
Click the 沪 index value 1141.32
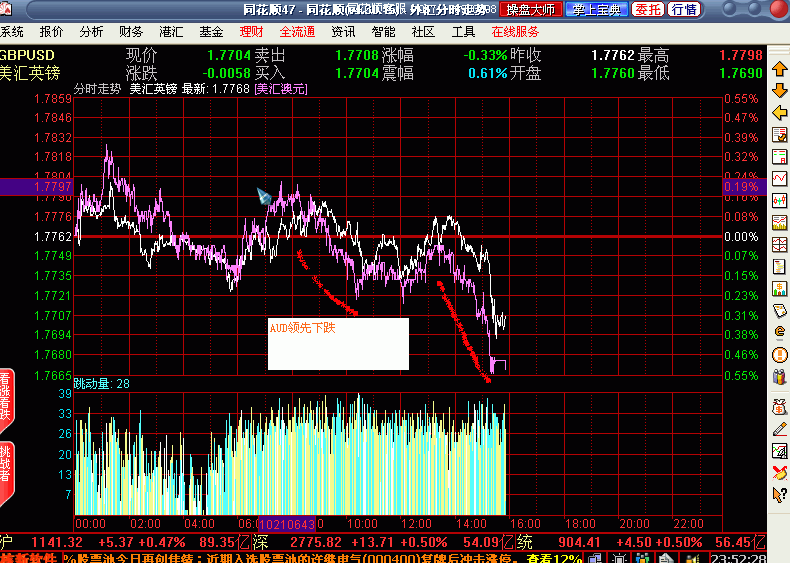pyautogui.click(x=56, y=542)
